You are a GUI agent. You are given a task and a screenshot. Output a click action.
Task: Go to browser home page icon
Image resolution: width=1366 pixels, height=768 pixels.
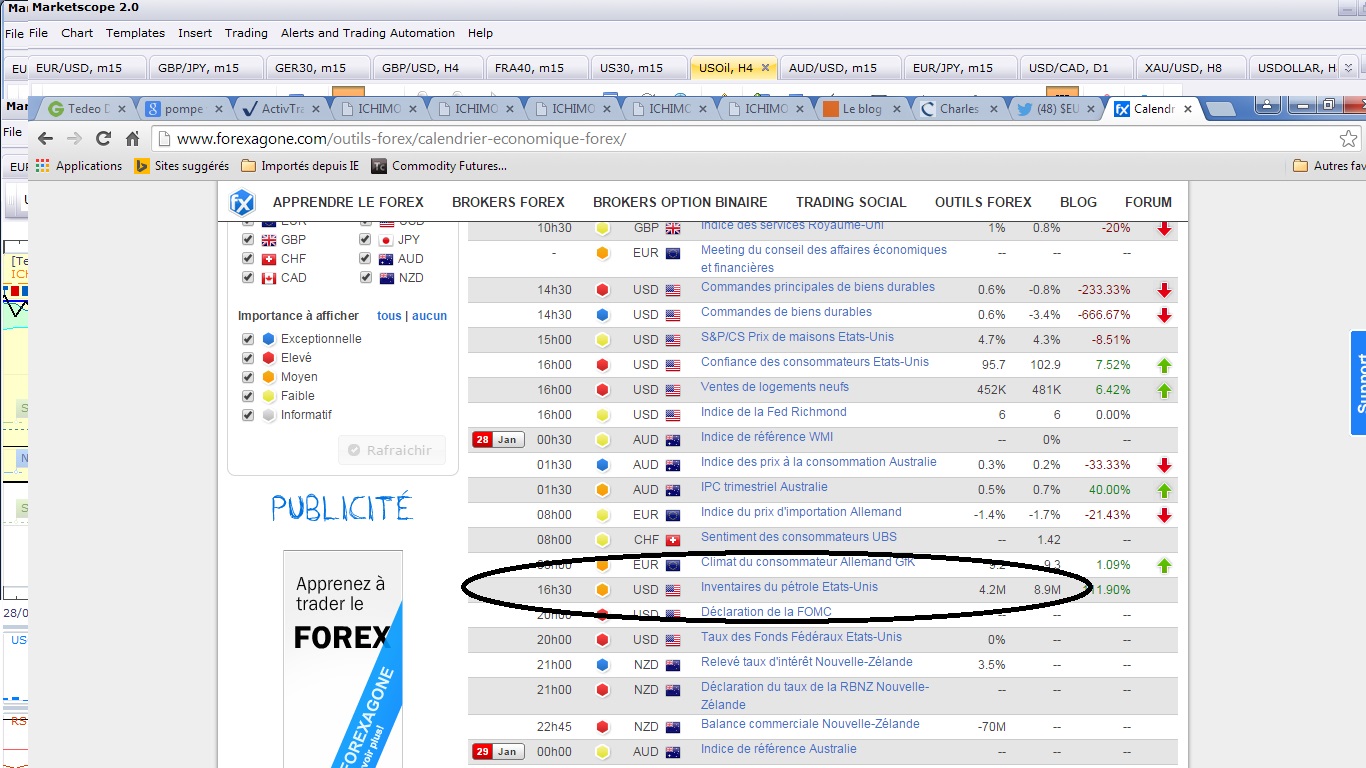132,139
